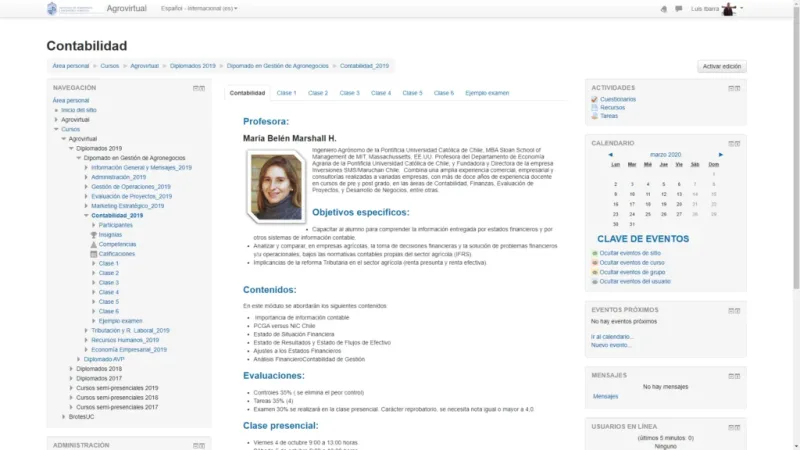The width and height of the screenshot is (800, 450).
Task: Open the Ir al calendario link
Action: [x=612, y=337]
